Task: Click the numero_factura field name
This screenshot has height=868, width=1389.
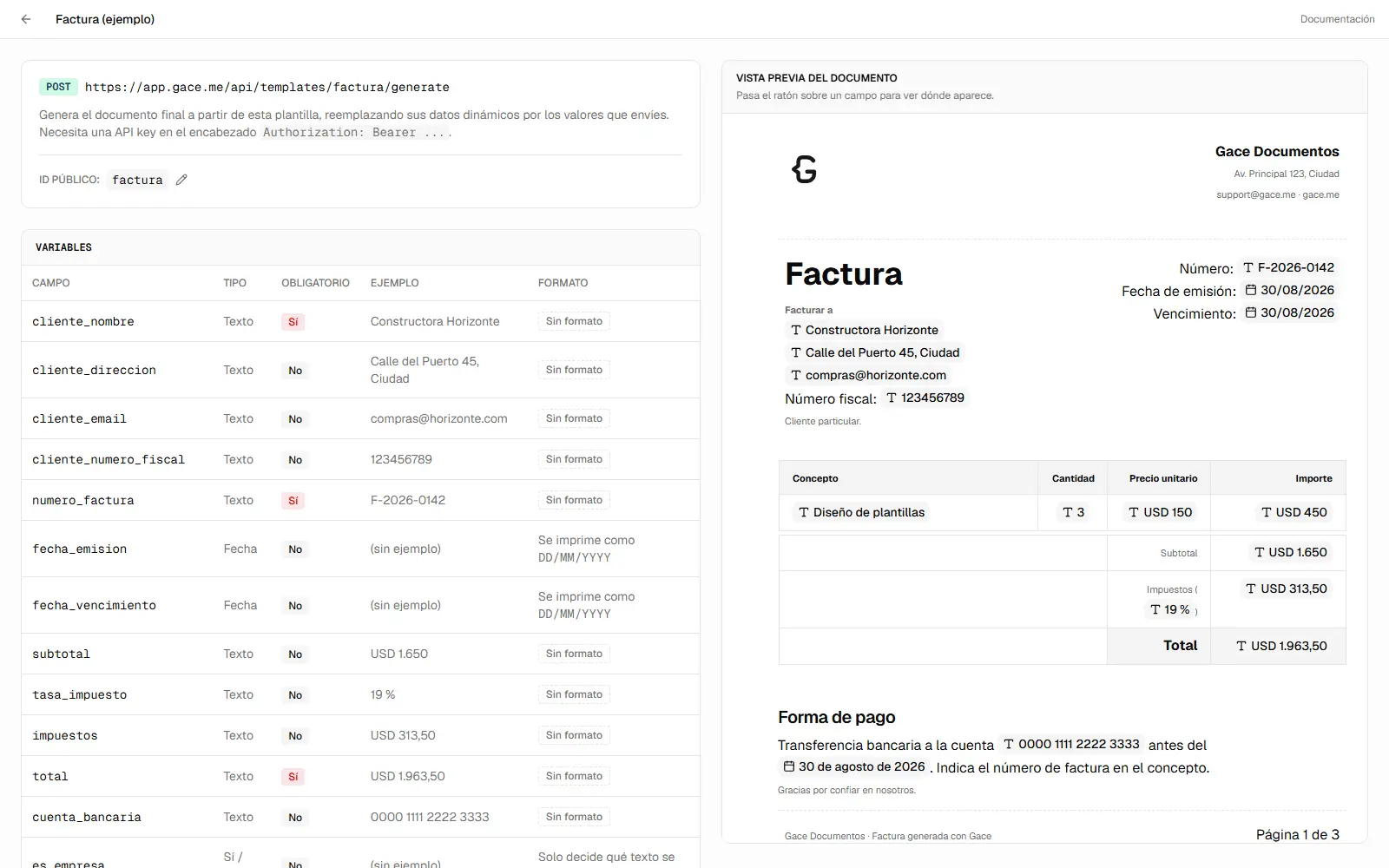Action: [x=83, y=500]
